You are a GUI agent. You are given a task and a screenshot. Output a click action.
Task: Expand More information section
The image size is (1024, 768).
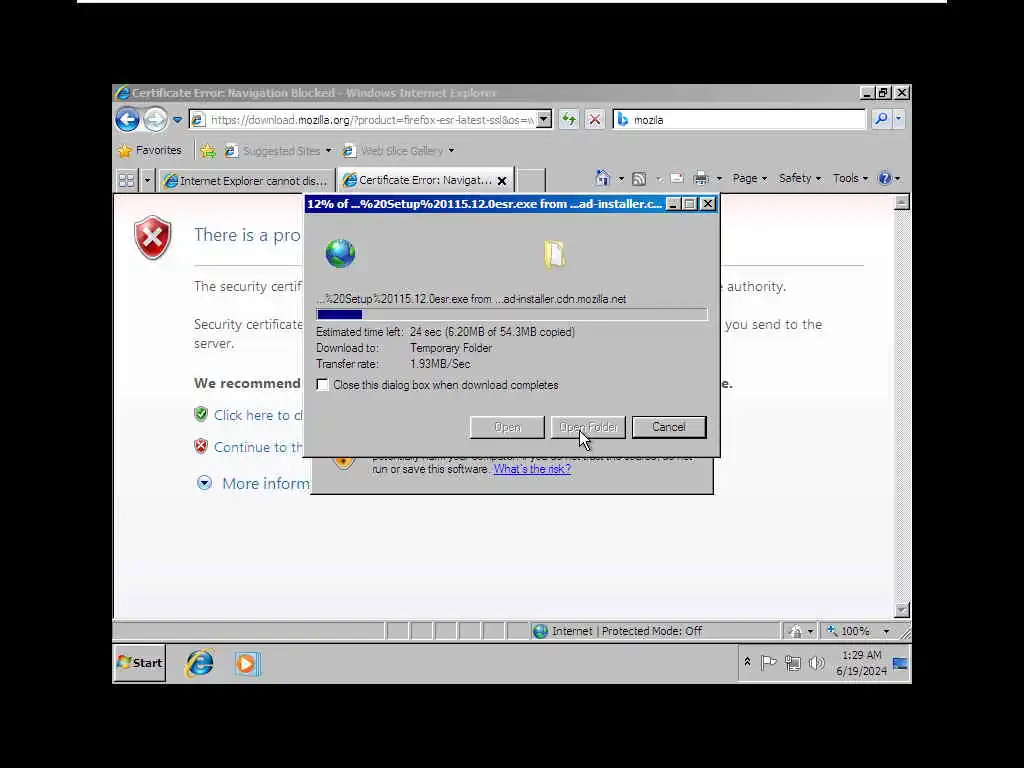253,483
